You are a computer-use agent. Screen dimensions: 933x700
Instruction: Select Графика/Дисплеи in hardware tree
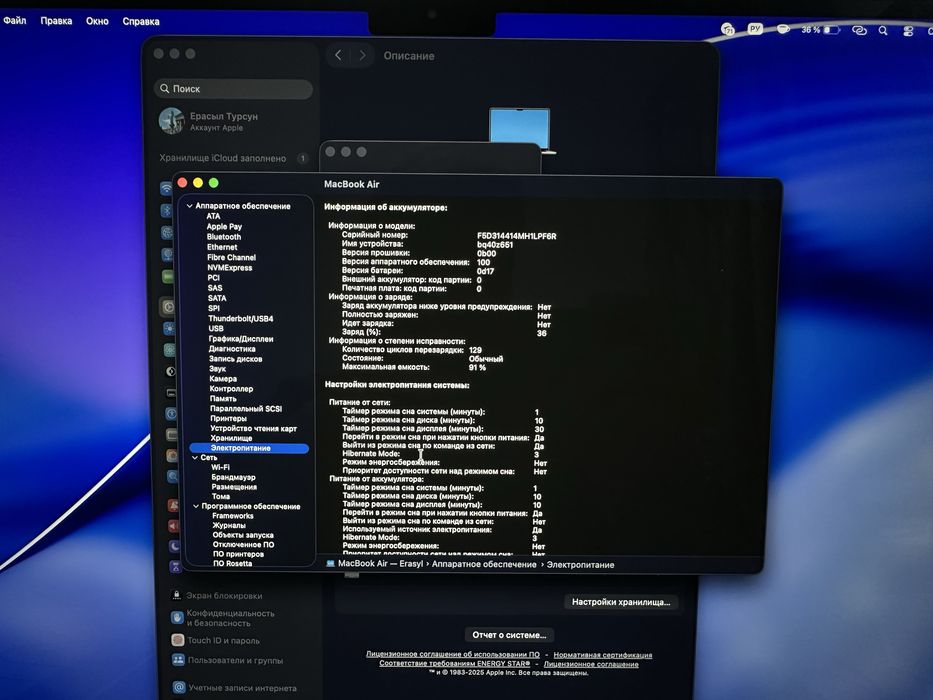tap(241, 339)
